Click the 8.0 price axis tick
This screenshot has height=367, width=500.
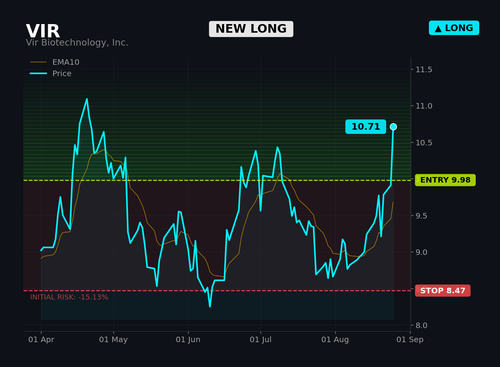[x=421, y=325]
